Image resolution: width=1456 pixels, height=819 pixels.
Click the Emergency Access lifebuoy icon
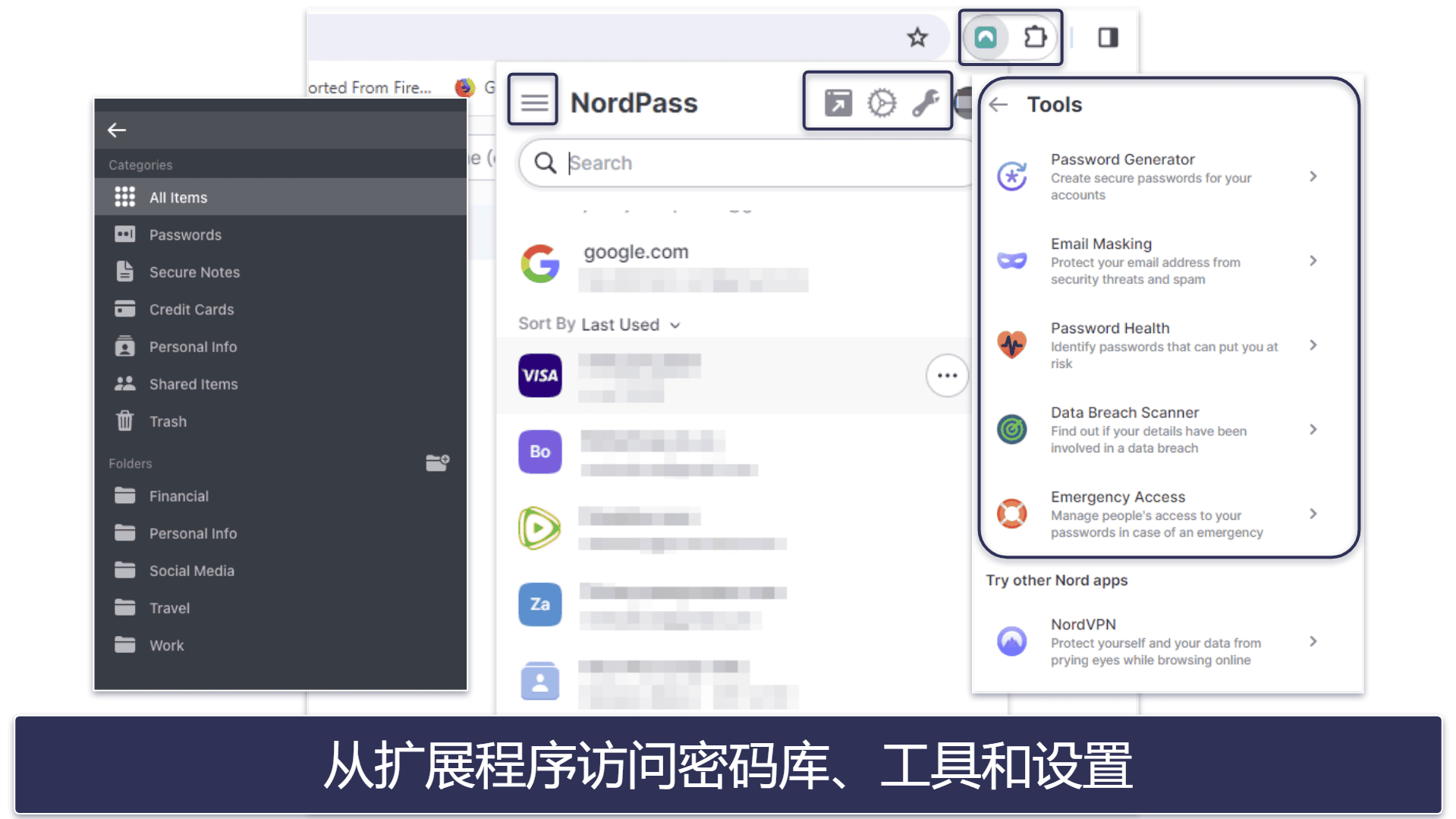click(1012, 514)
